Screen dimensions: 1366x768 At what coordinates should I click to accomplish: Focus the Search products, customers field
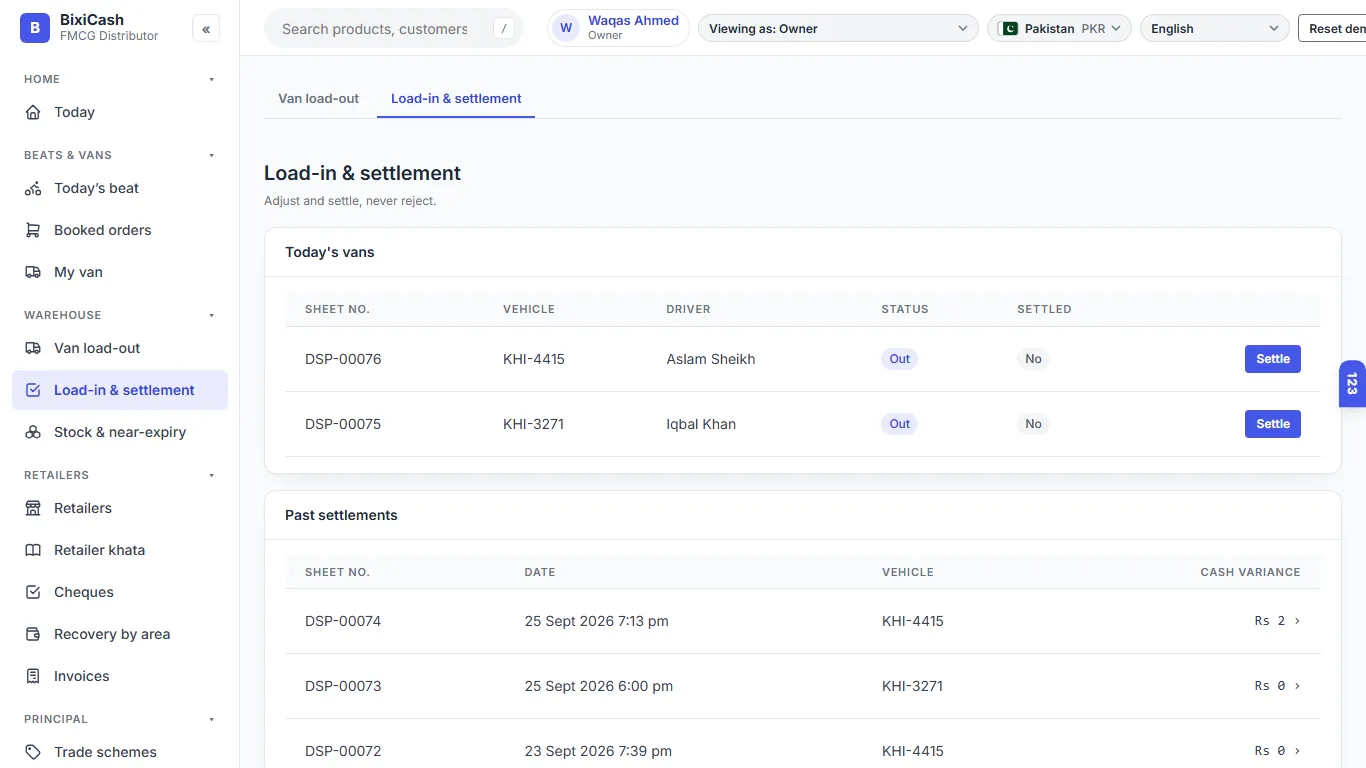coord(393,28)
